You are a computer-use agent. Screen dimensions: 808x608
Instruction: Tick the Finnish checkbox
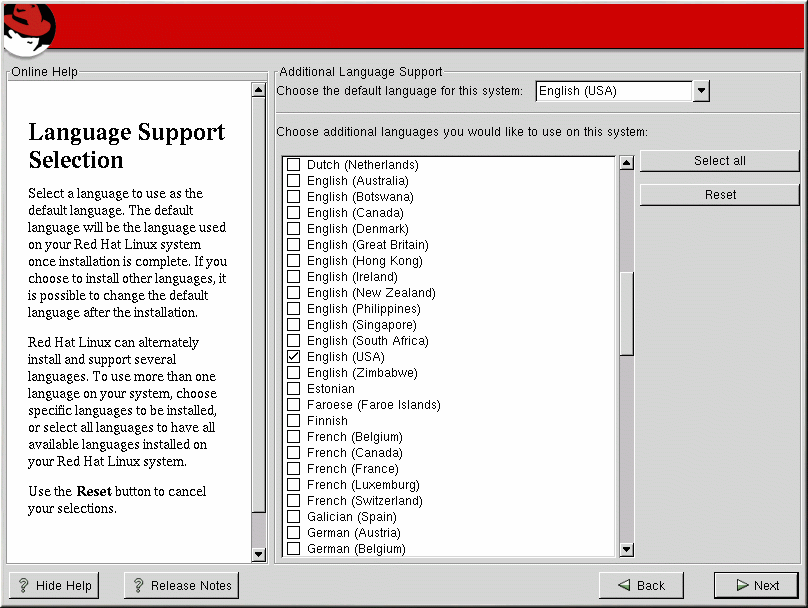point(293,420)
